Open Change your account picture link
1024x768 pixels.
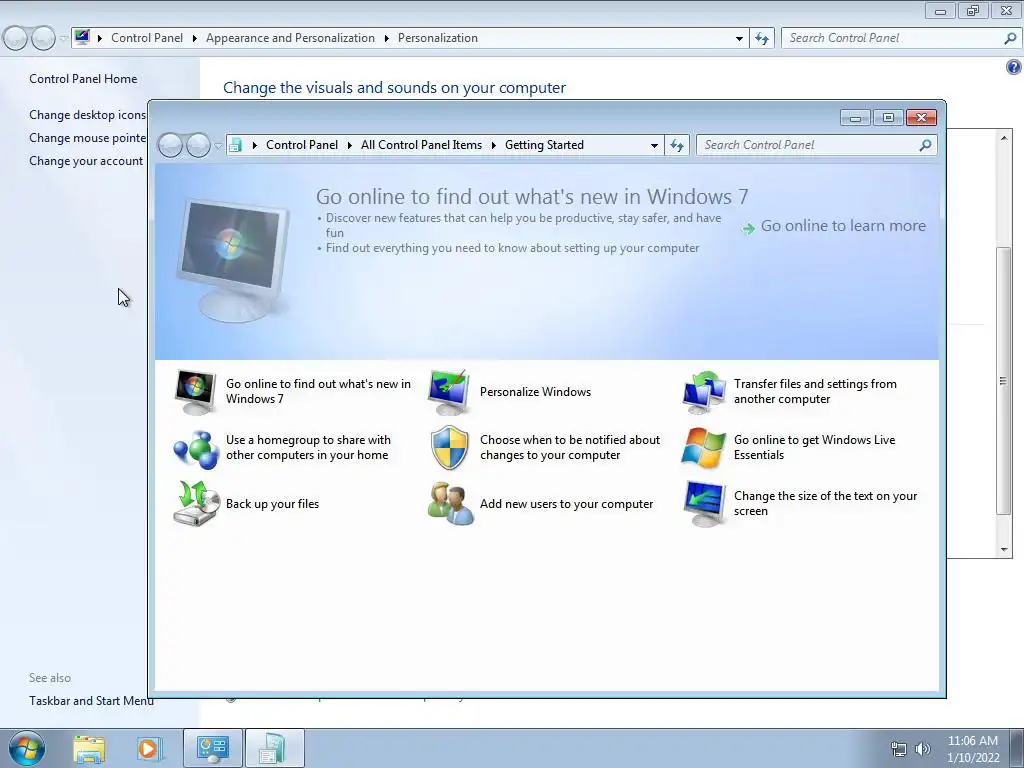(x=86, y=161)
